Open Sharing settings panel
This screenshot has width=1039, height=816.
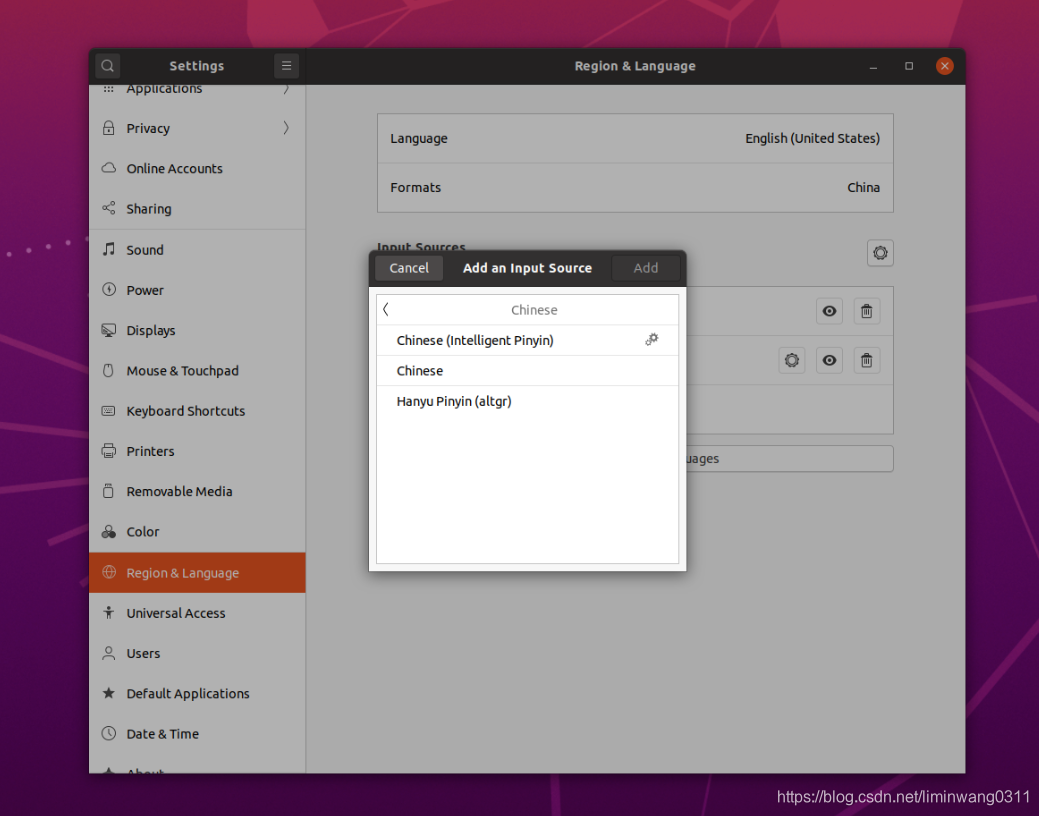click(197, 208)
